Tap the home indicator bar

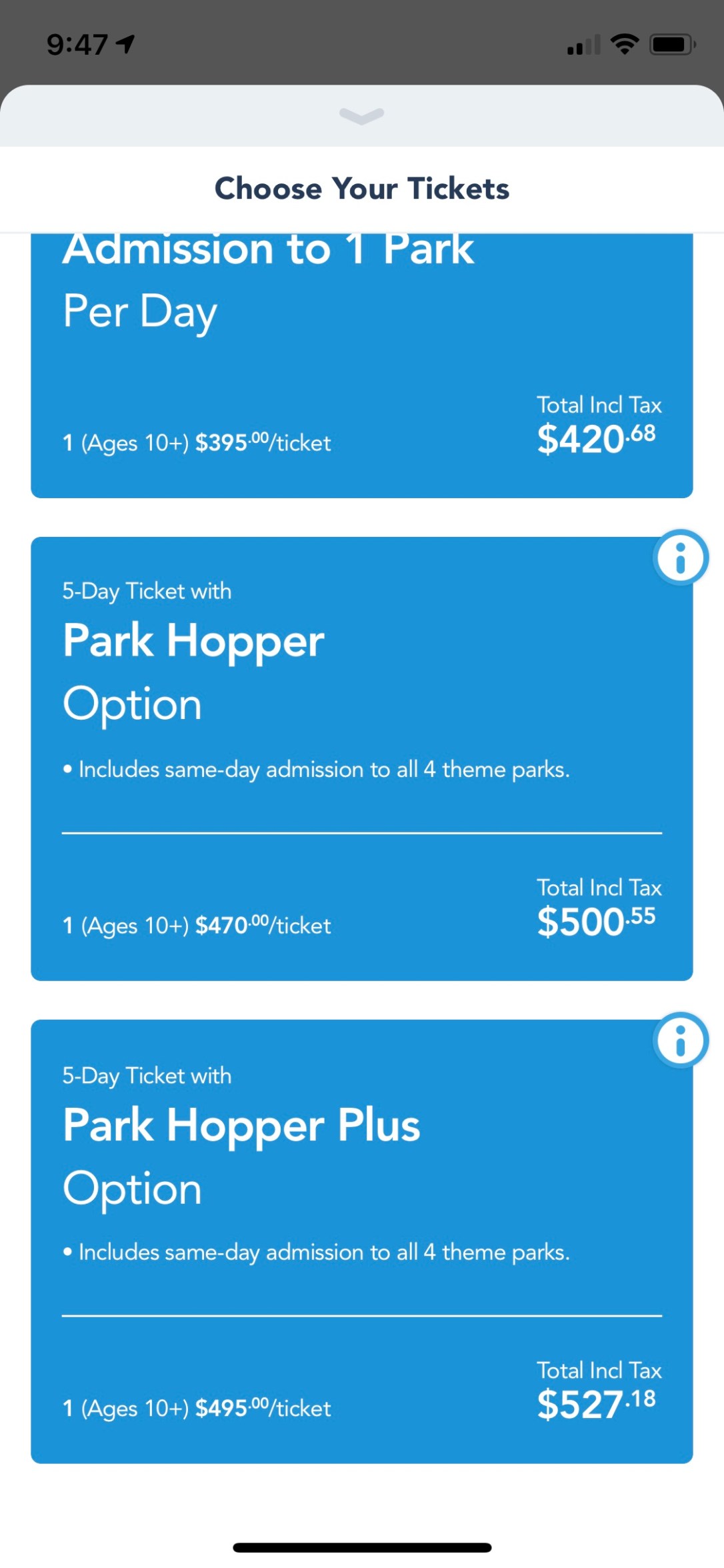coord(362,1547)
